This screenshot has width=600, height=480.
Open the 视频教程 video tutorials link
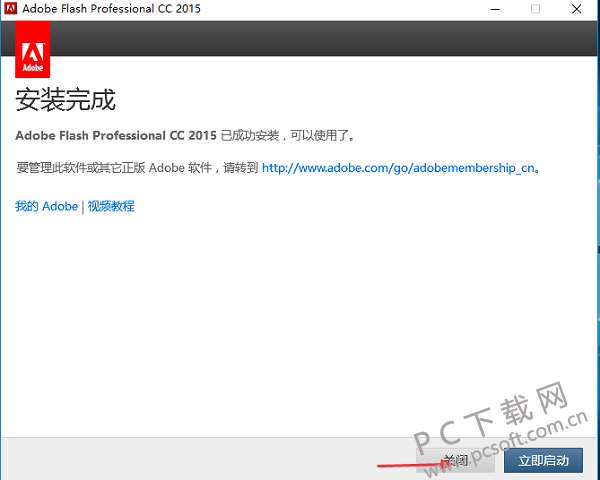[x=111, y=206]
